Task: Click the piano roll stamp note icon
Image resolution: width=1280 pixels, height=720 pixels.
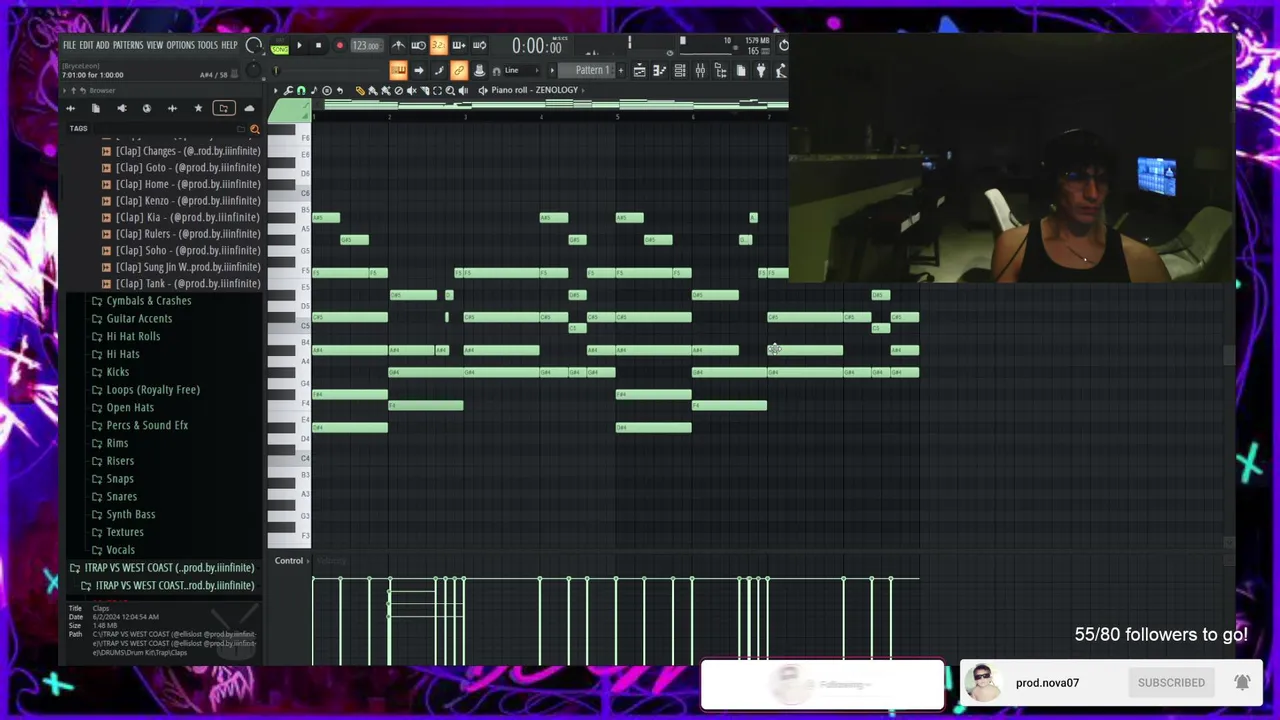Action: coord(314,91)
